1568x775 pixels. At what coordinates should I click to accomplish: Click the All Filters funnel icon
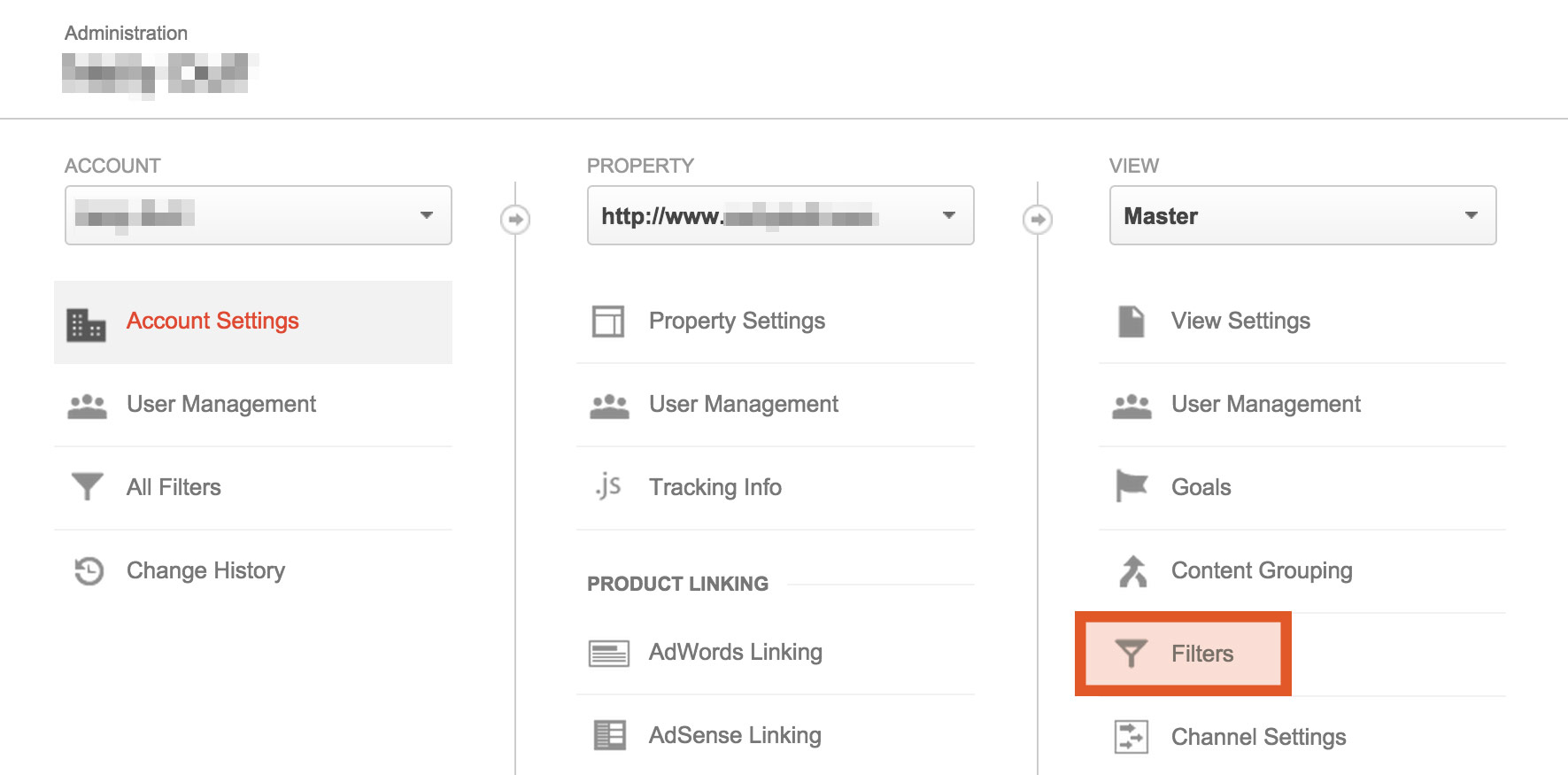87,486
